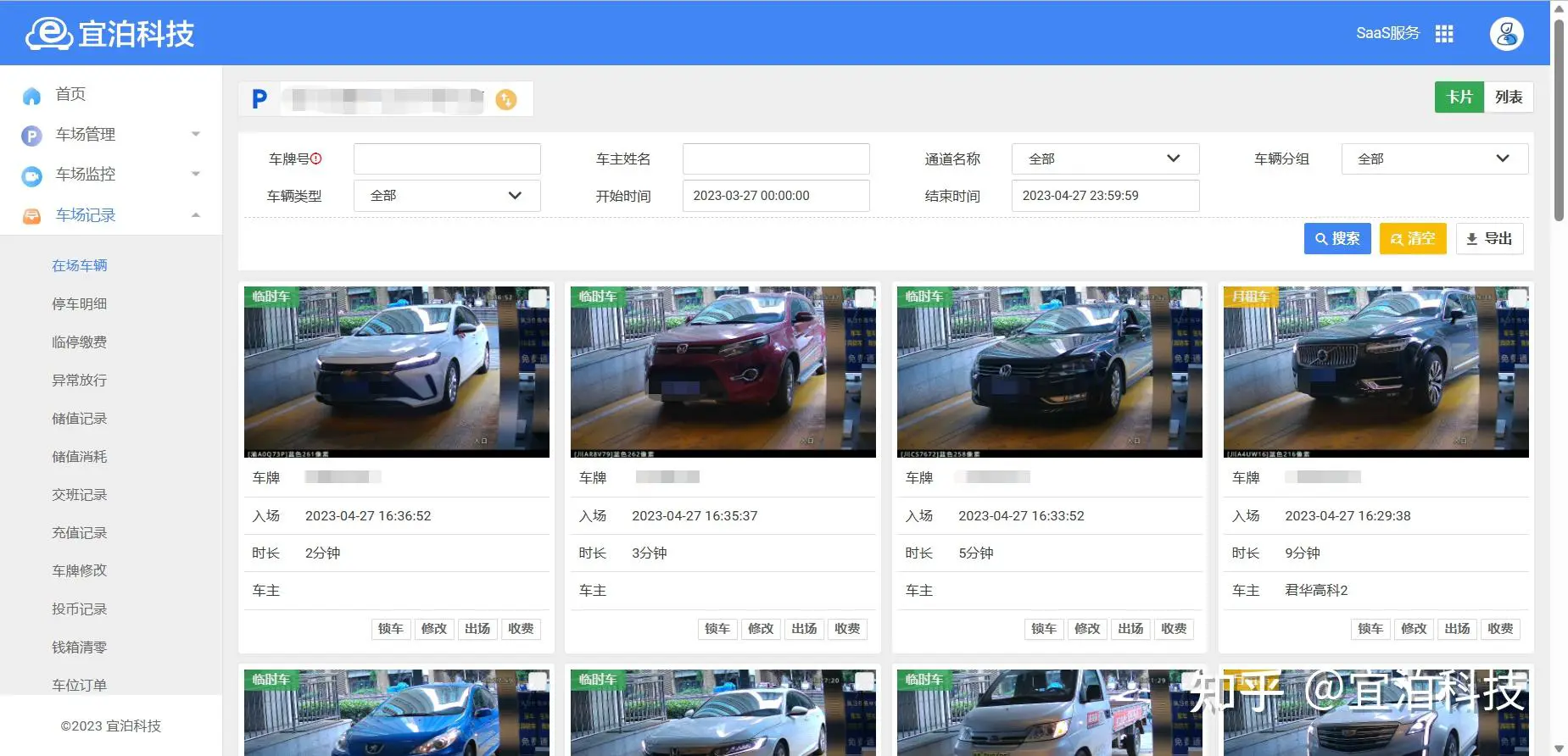Click the 车主姓名 input field
The width and height of the screenshot is (1568, 756).
(x=776, y=158)
